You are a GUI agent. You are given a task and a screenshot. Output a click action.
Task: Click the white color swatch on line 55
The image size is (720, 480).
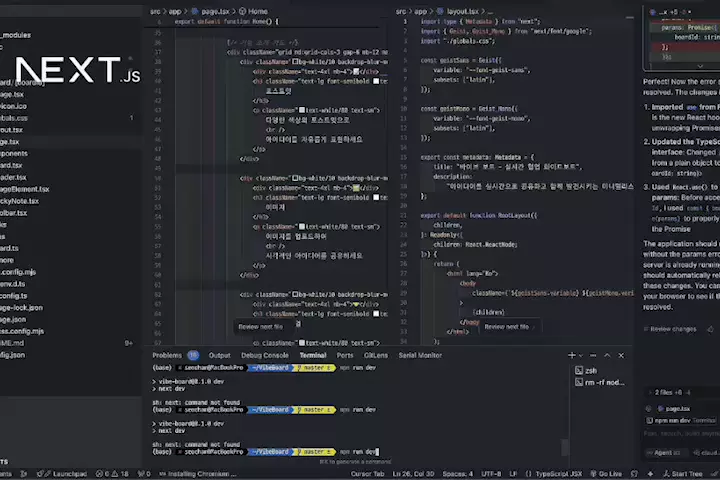[x=302, y=226]
